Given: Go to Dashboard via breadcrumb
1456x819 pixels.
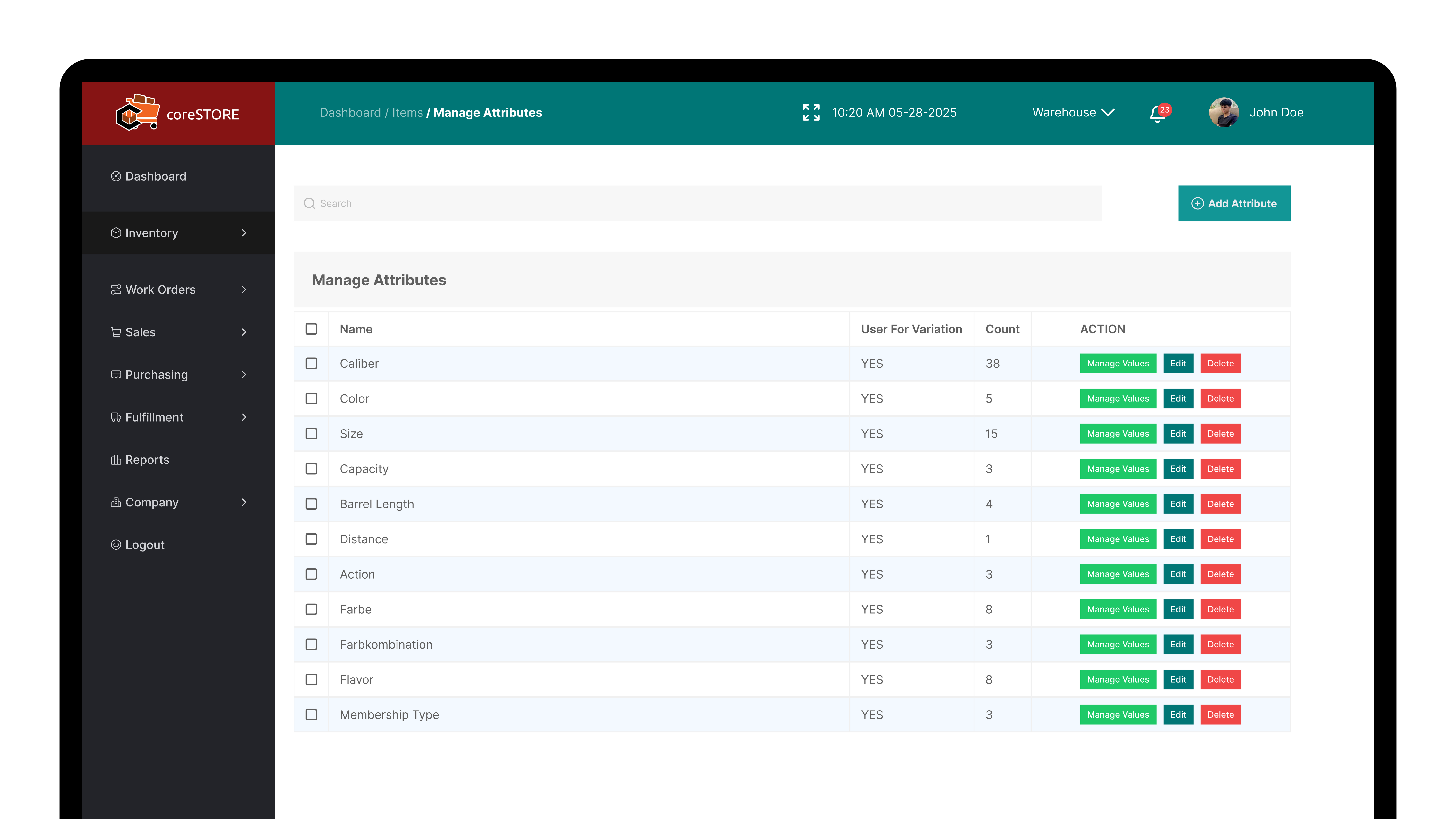Looking at the screenshot, I should click(350, 113).
